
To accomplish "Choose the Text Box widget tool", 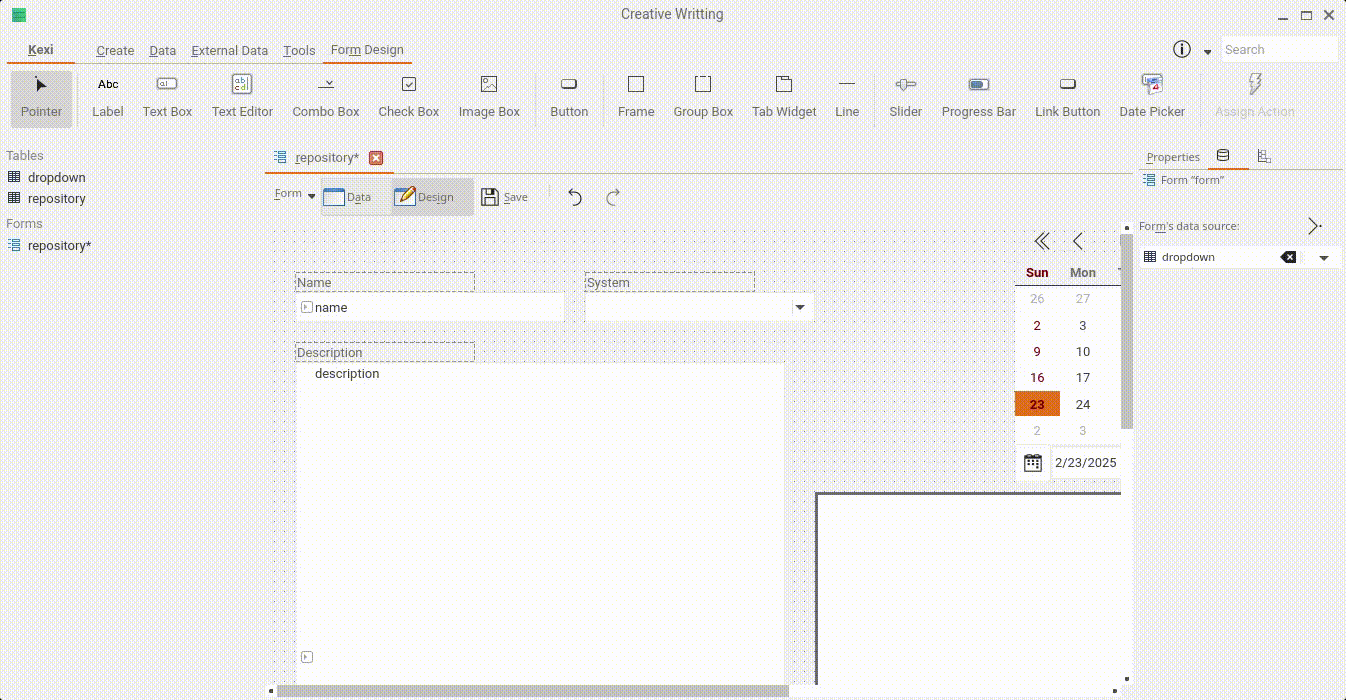I will (x=167, y=98).
